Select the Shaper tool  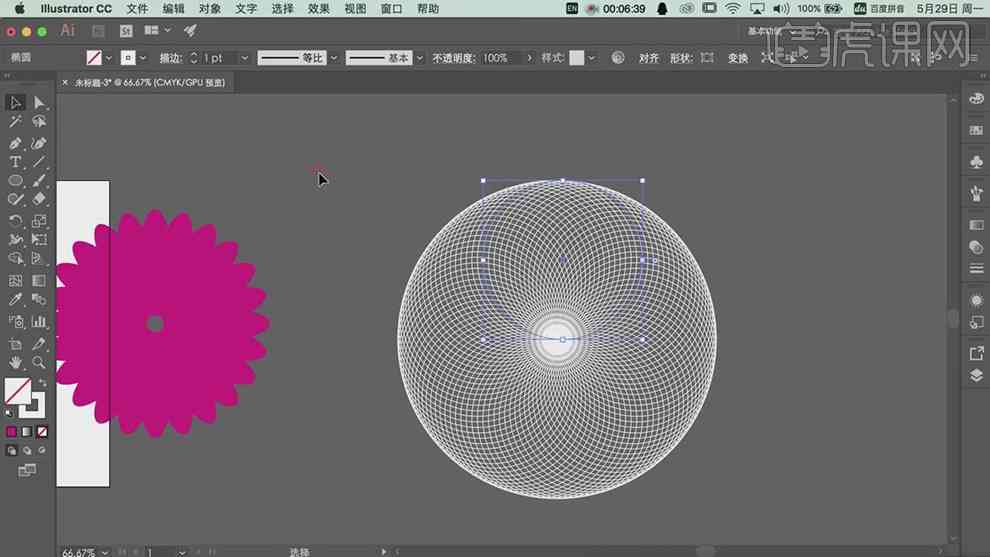[15, 200]
